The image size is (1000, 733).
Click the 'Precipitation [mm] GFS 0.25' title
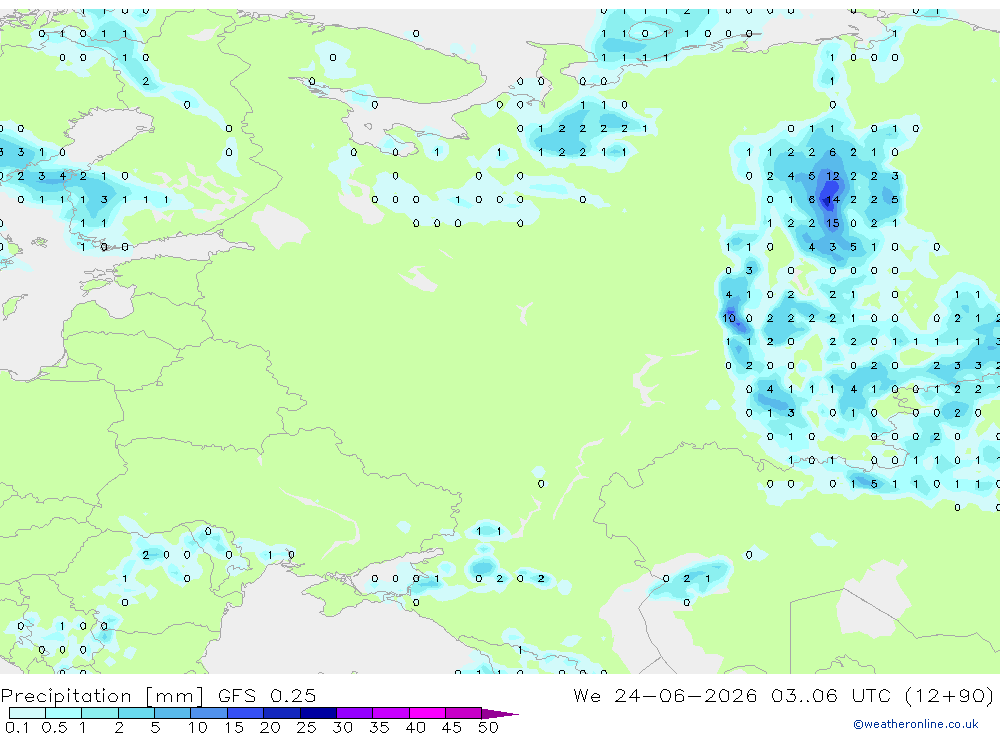(158, 695)
